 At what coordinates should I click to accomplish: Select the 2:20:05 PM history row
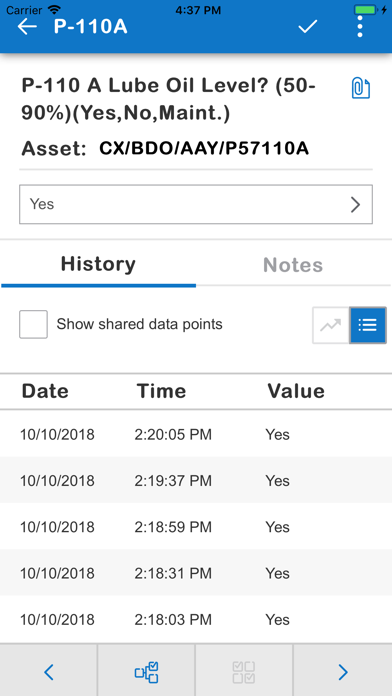tap(196, 434)
